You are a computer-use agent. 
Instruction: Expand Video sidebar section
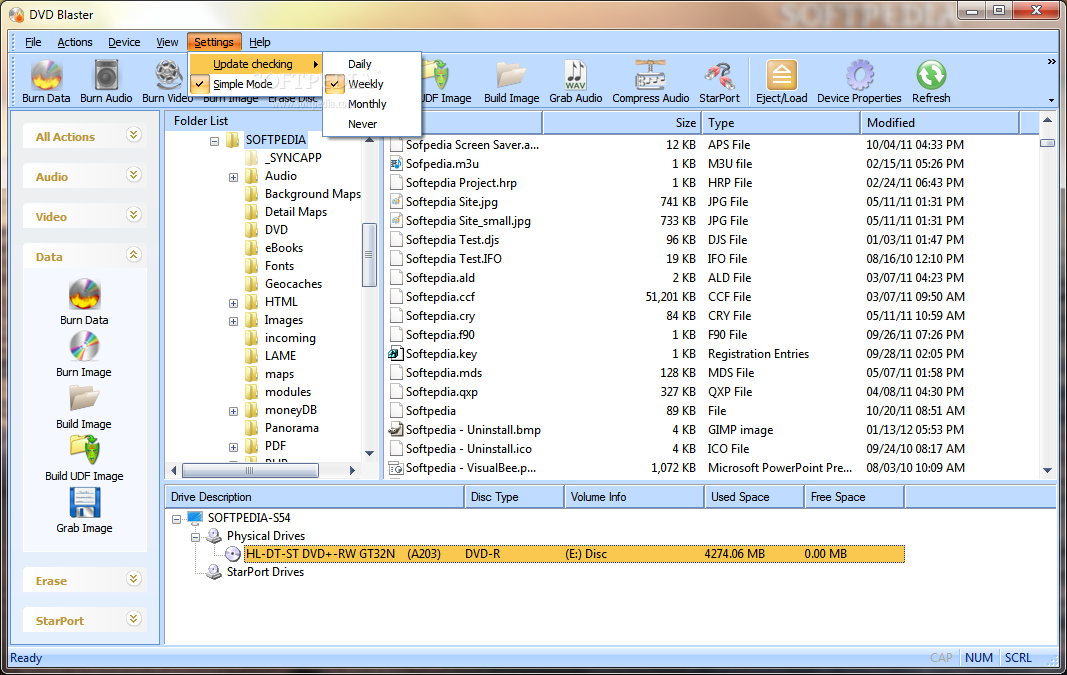tap(133, 215)
